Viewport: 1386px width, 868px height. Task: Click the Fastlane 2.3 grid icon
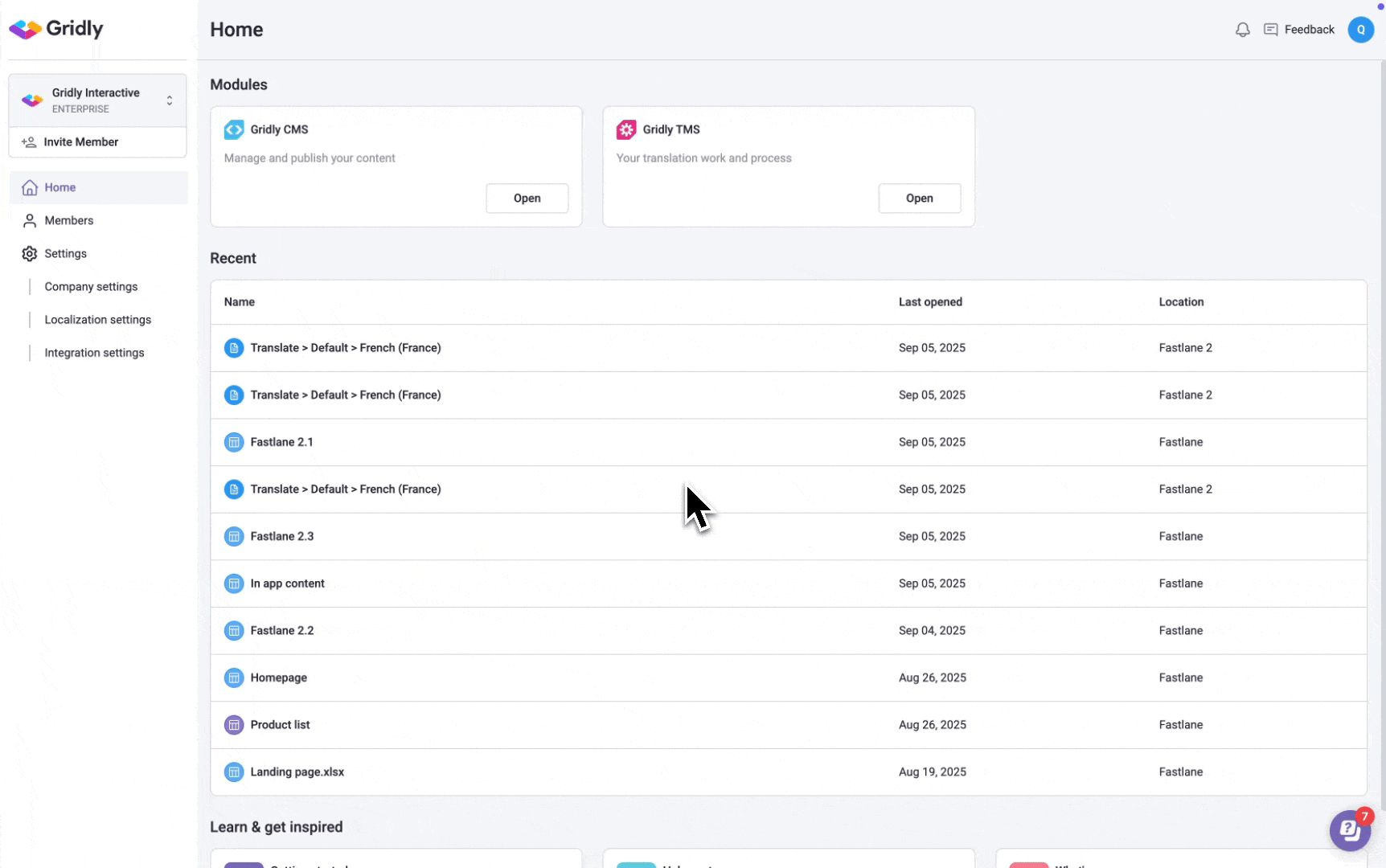234,536
